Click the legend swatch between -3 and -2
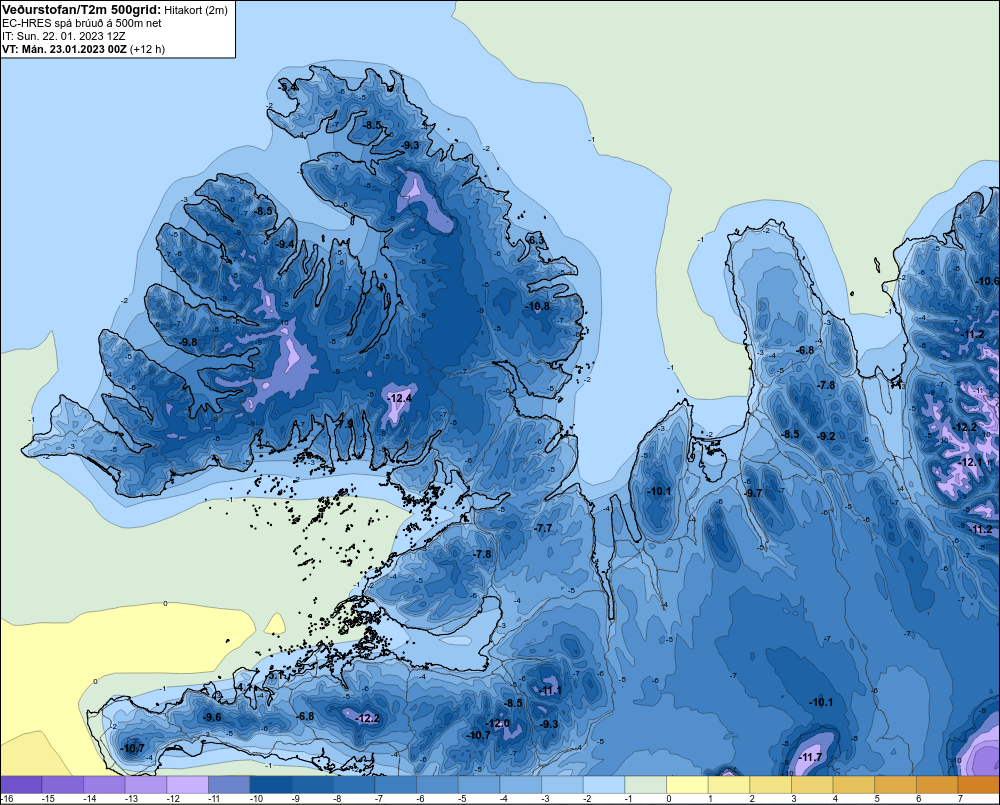This screenshot has height=805, width=1000. [563, 785]
